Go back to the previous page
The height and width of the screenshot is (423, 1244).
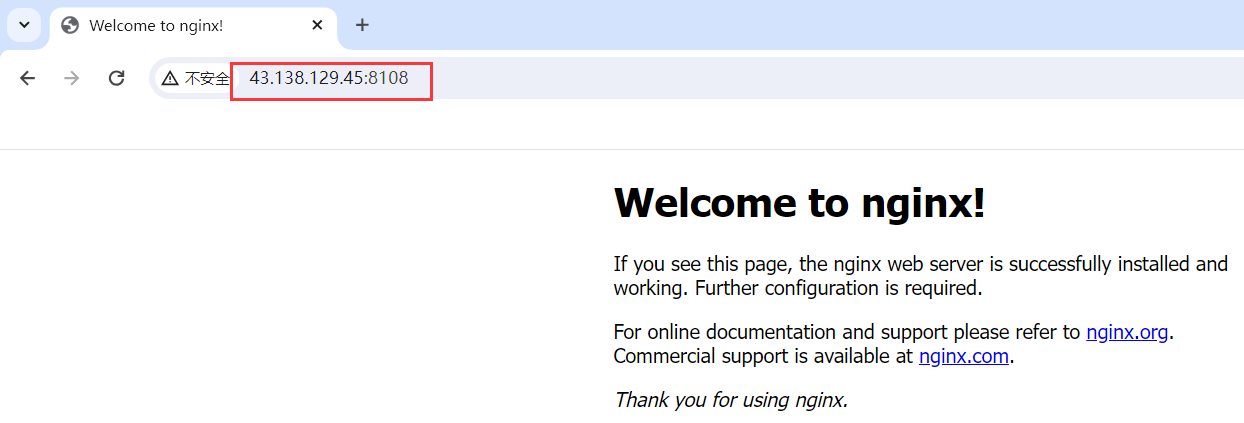point(27,78)
